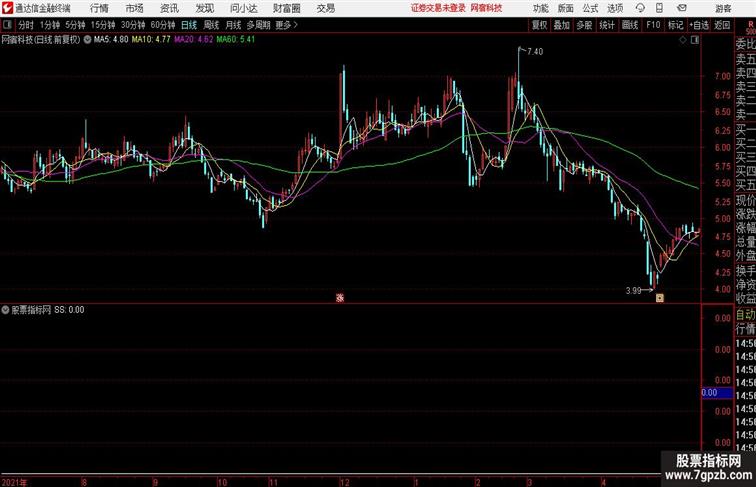The height and width of the screenshot is (487, 756).
Task: Click the 复权 toolbar button
Action: point(539,25)
